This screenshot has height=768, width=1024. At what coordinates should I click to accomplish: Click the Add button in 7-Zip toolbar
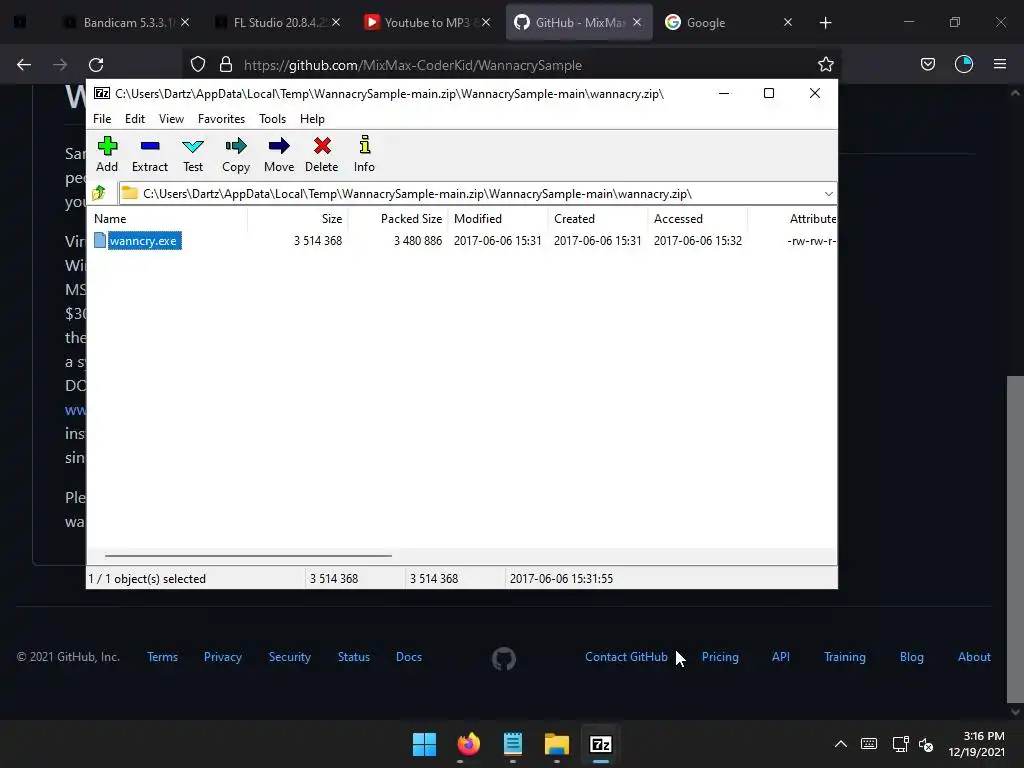107,154
